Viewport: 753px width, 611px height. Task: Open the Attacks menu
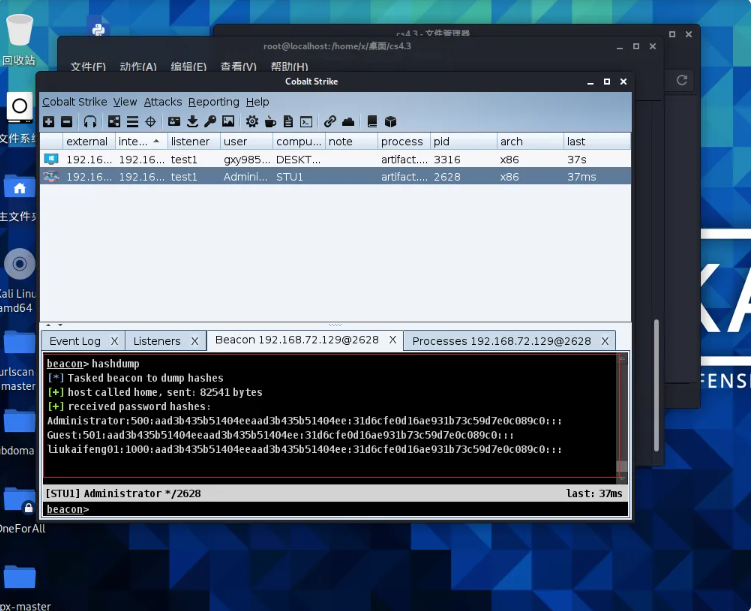point(163,102)
